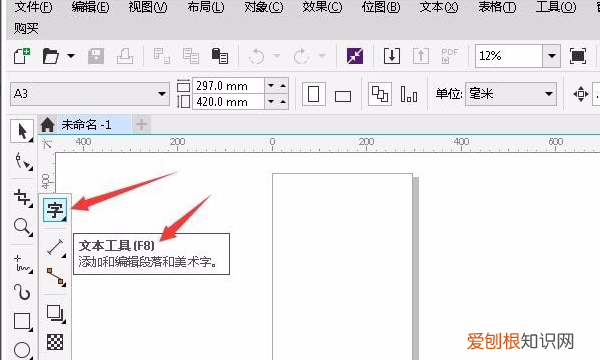Open the 对象(C) menu

[264, 7]
